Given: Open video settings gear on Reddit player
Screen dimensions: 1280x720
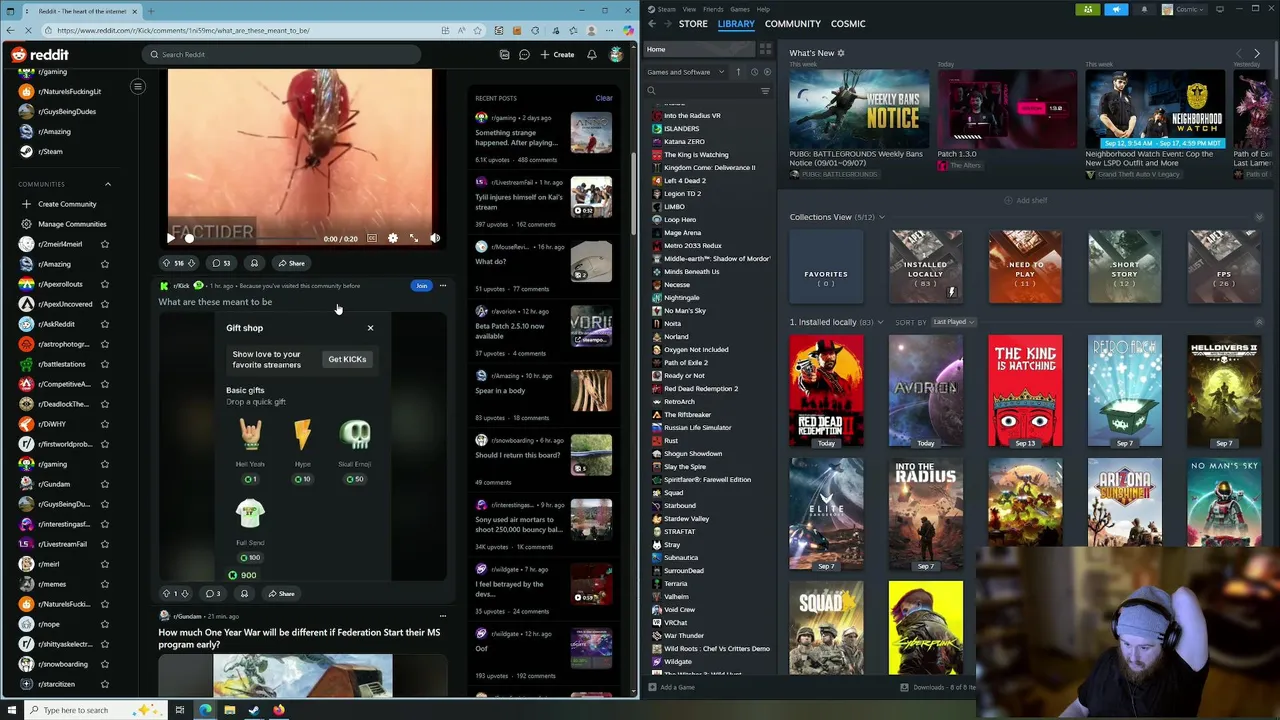Looking at the screenshot, I should click(392, 238).
